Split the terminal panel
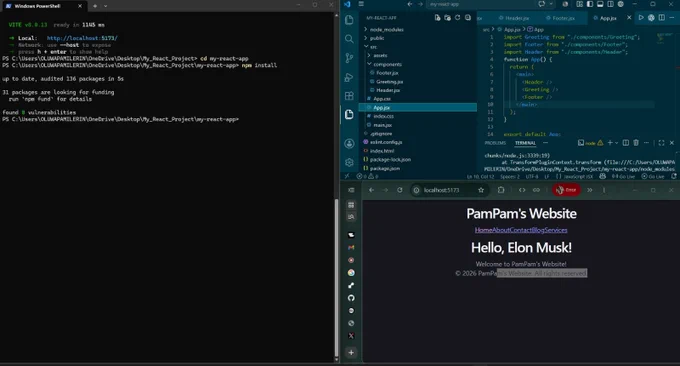Image resolution: width=680 pixels, height=366 pixels. coord(626,143)
